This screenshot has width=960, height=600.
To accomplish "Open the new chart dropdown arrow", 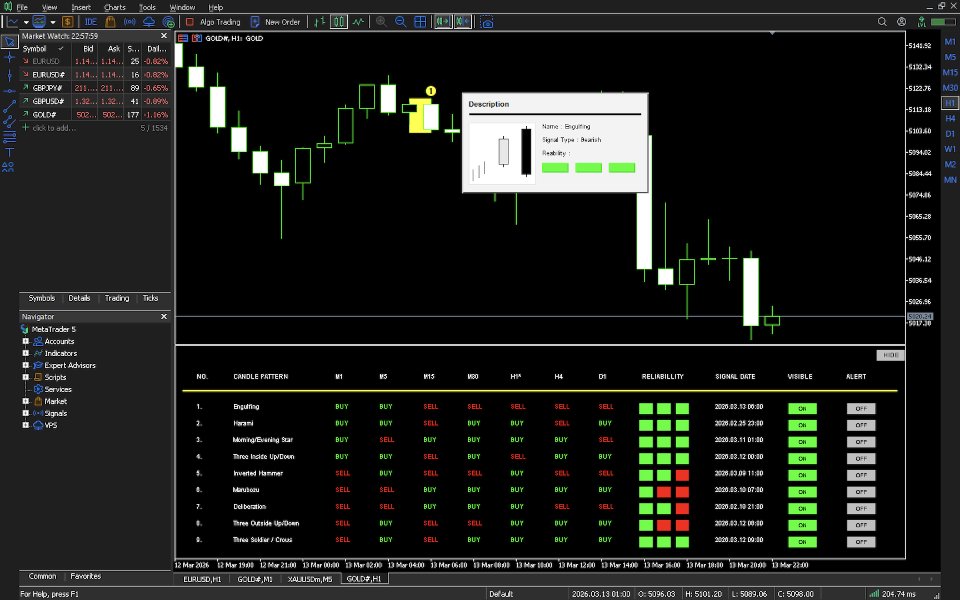I will pos(26,21).
